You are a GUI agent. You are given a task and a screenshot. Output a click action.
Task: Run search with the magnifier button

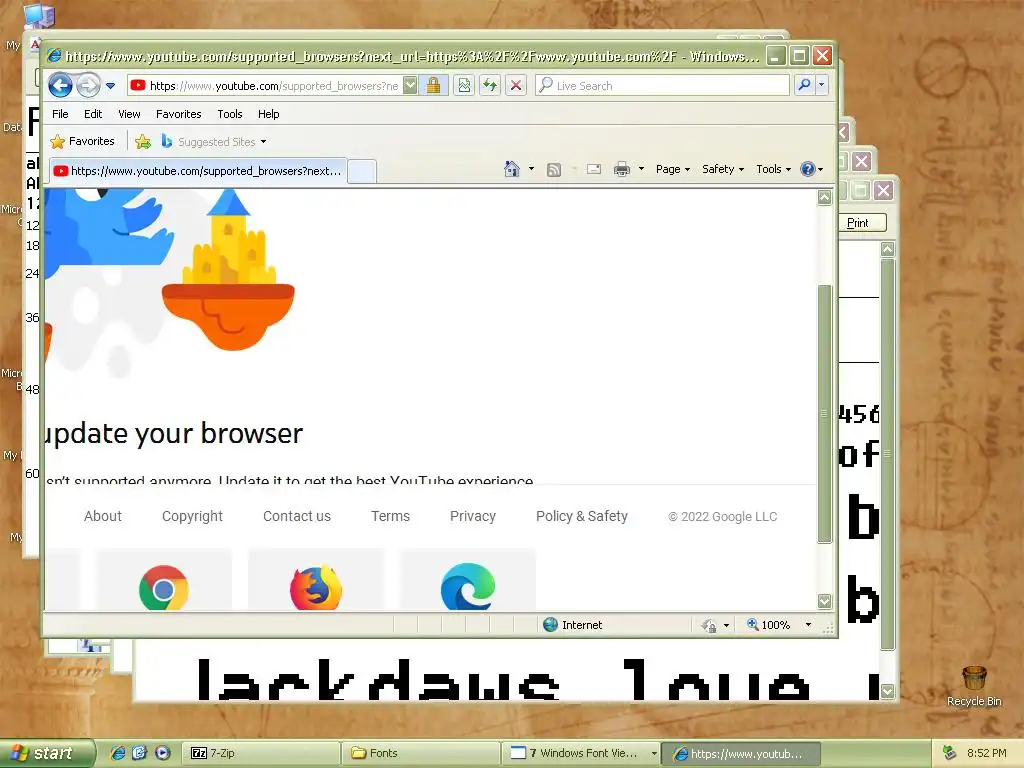pyautogui.click(x=805, y=86)
